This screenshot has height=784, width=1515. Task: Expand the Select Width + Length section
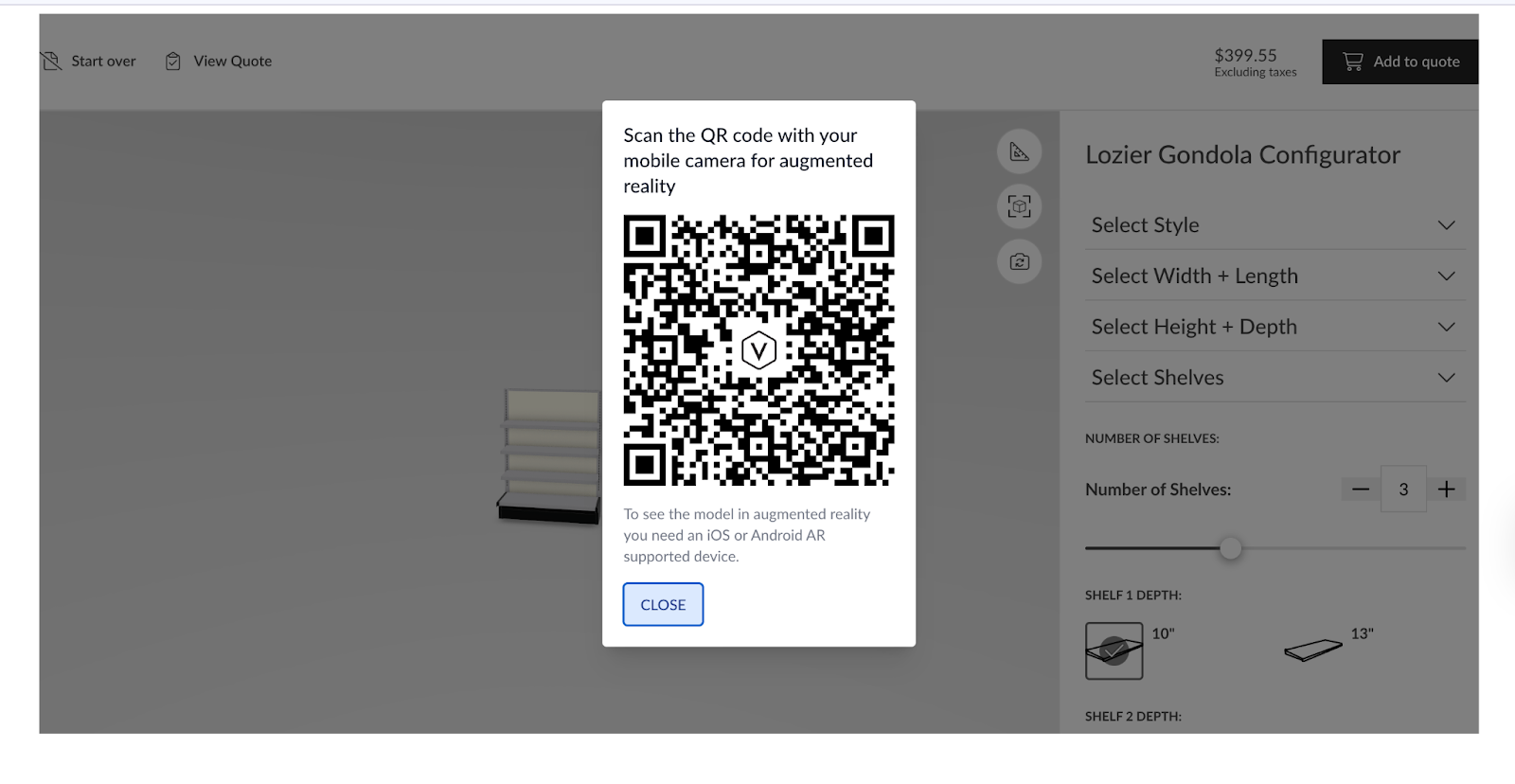(1275, 276)
